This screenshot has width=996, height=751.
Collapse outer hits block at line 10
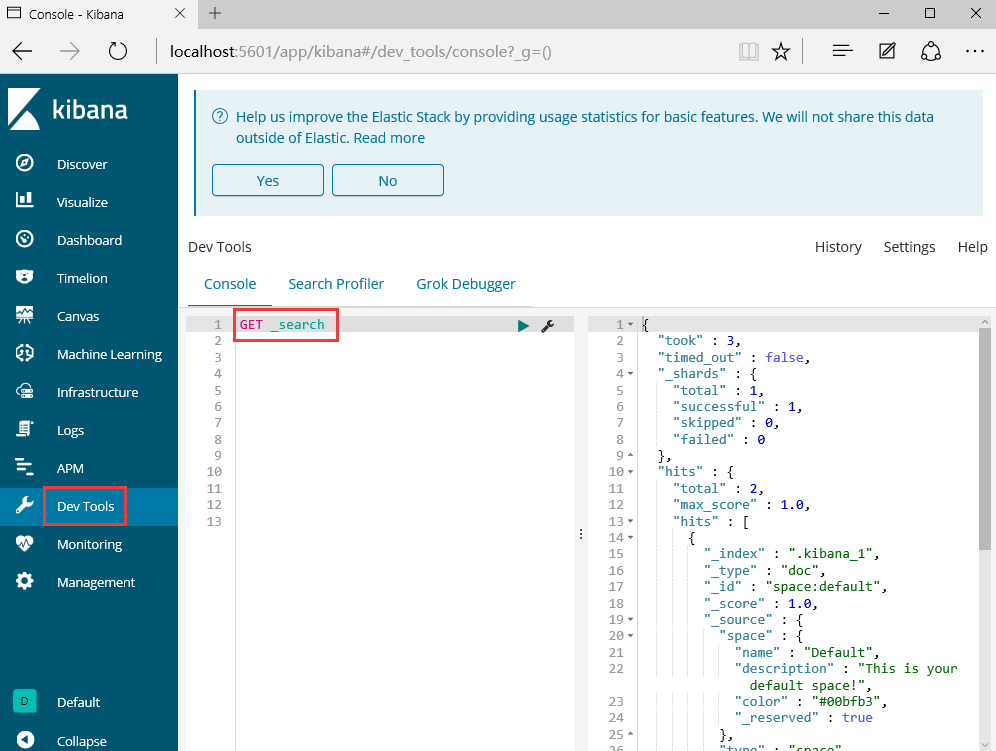(631, 472)
